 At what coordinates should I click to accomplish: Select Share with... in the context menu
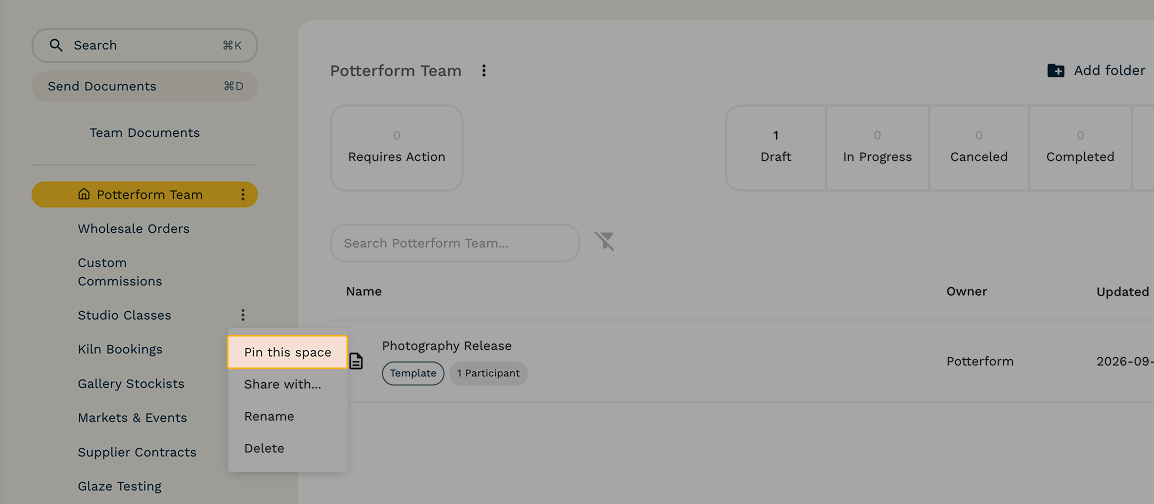(x=288, y=384)
